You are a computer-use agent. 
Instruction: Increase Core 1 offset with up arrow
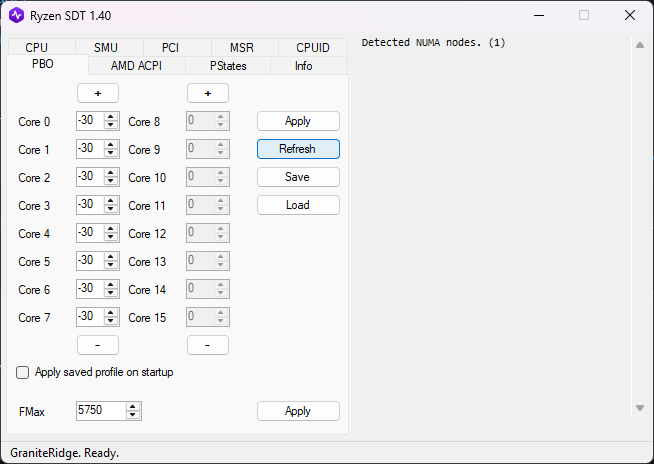(x=111, y=145)
